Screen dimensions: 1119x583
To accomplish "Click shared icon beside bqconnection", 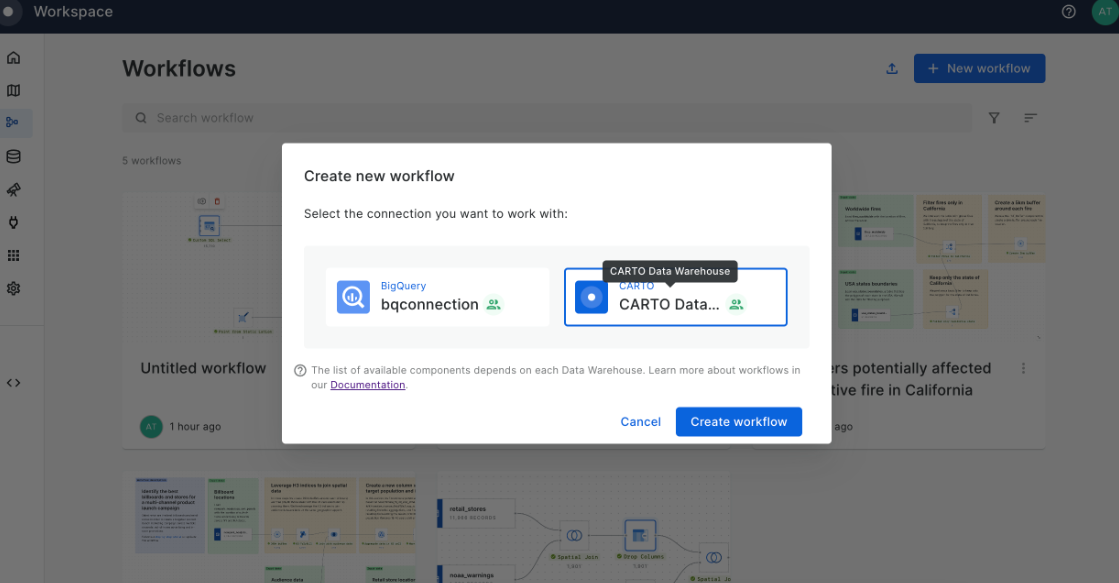I will pos(494,305).
